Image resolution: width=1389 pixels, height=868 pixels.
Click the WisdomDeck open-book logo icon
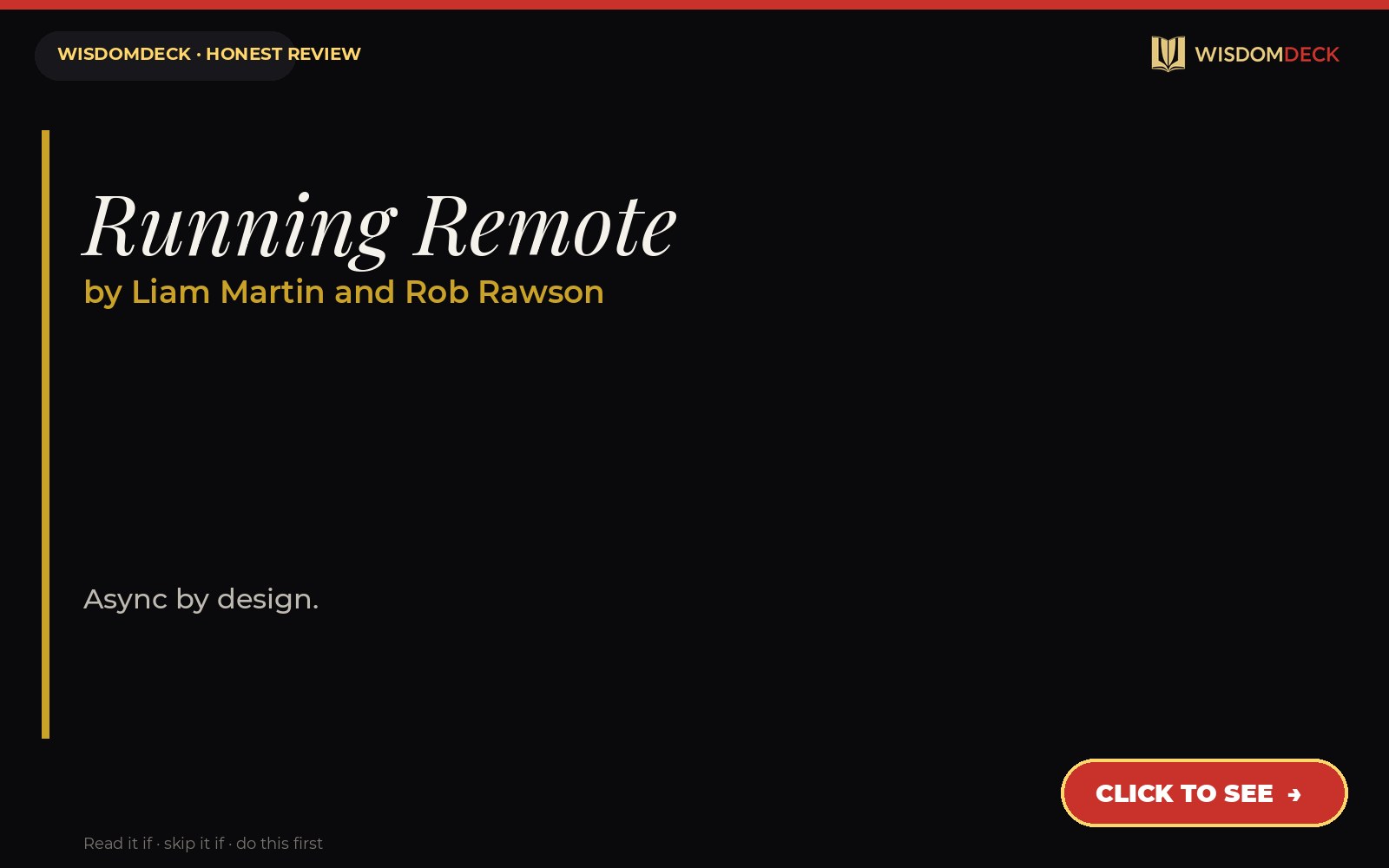tap(1168, 54)
